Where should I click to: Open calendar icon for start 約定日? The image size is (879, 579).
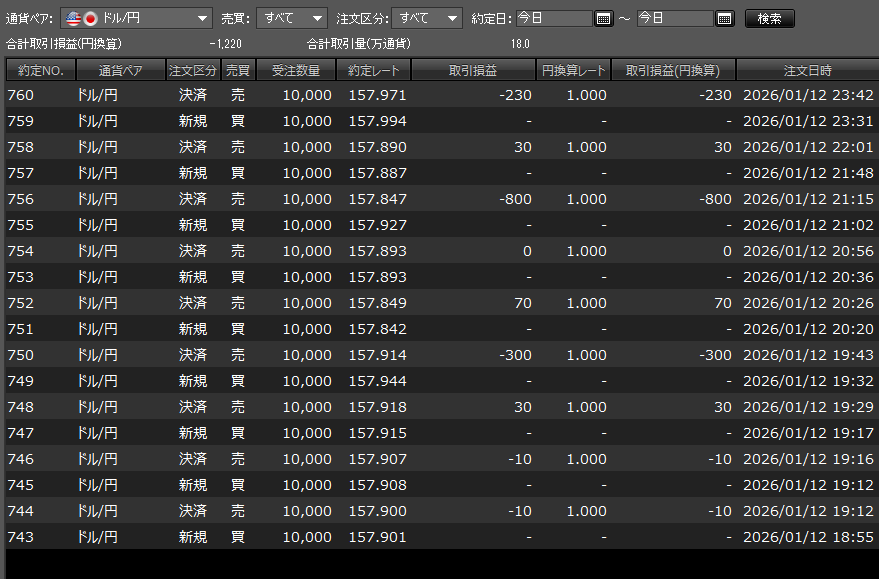point(603,18)
